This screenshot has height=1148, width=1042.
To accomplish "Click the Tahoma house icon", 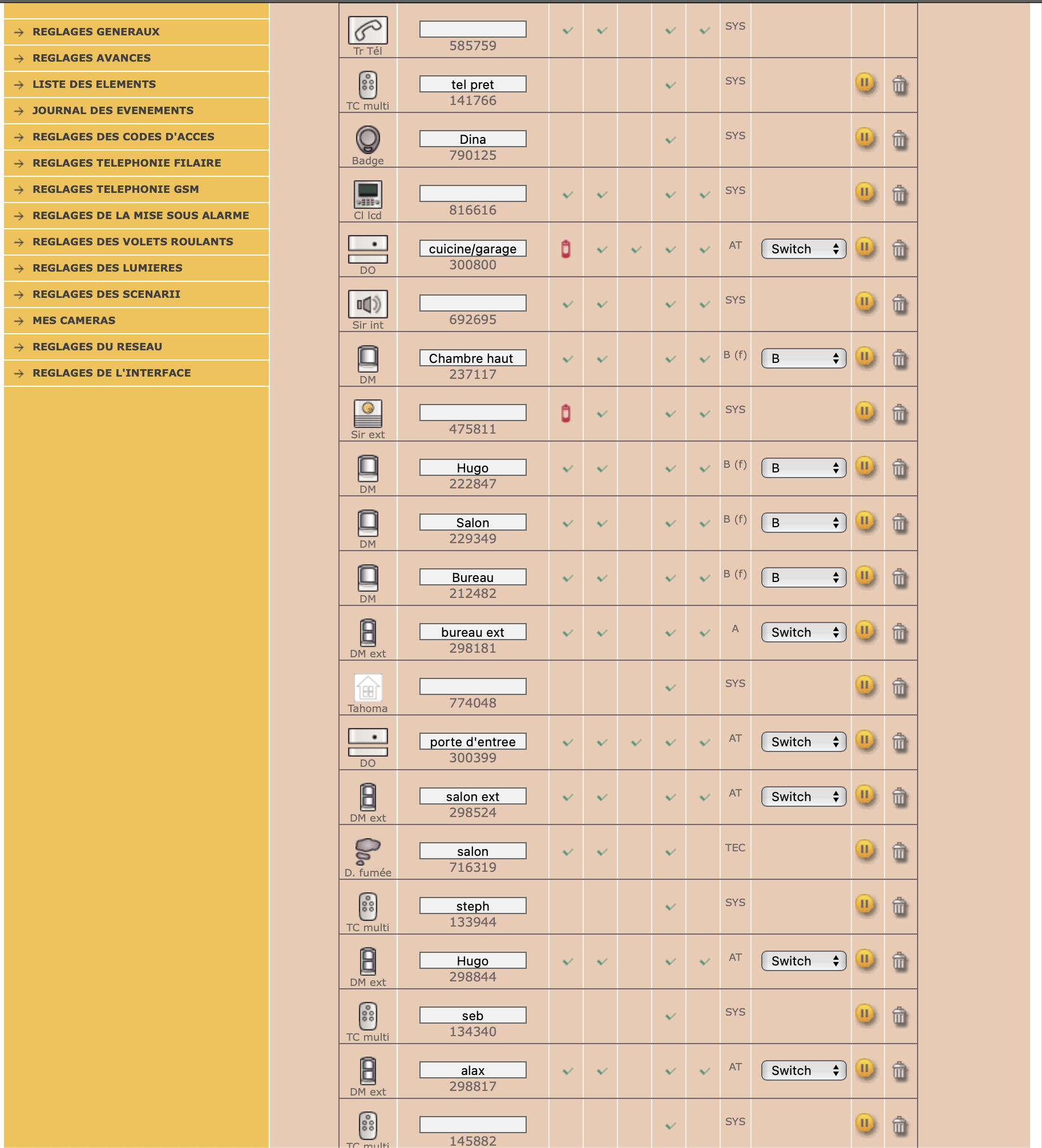I will [368, 688].
